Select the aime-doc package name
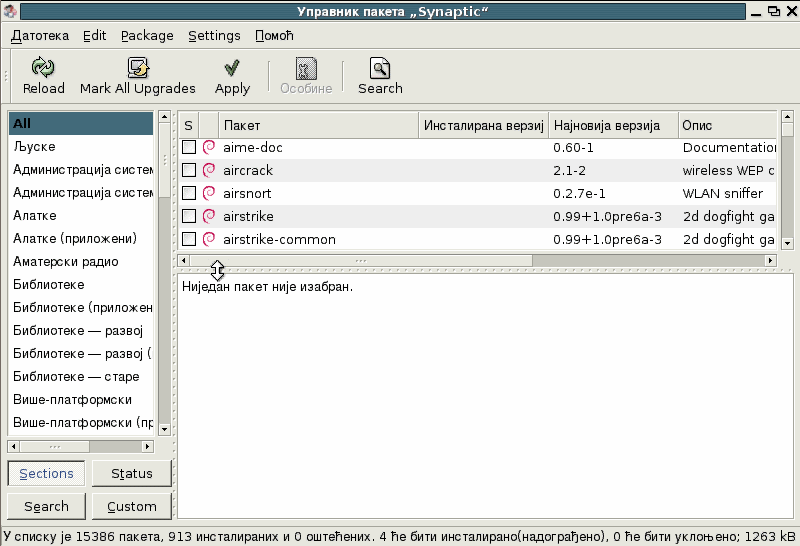The image size is (800, 546). pyautogui.click(x=253, y=147)
